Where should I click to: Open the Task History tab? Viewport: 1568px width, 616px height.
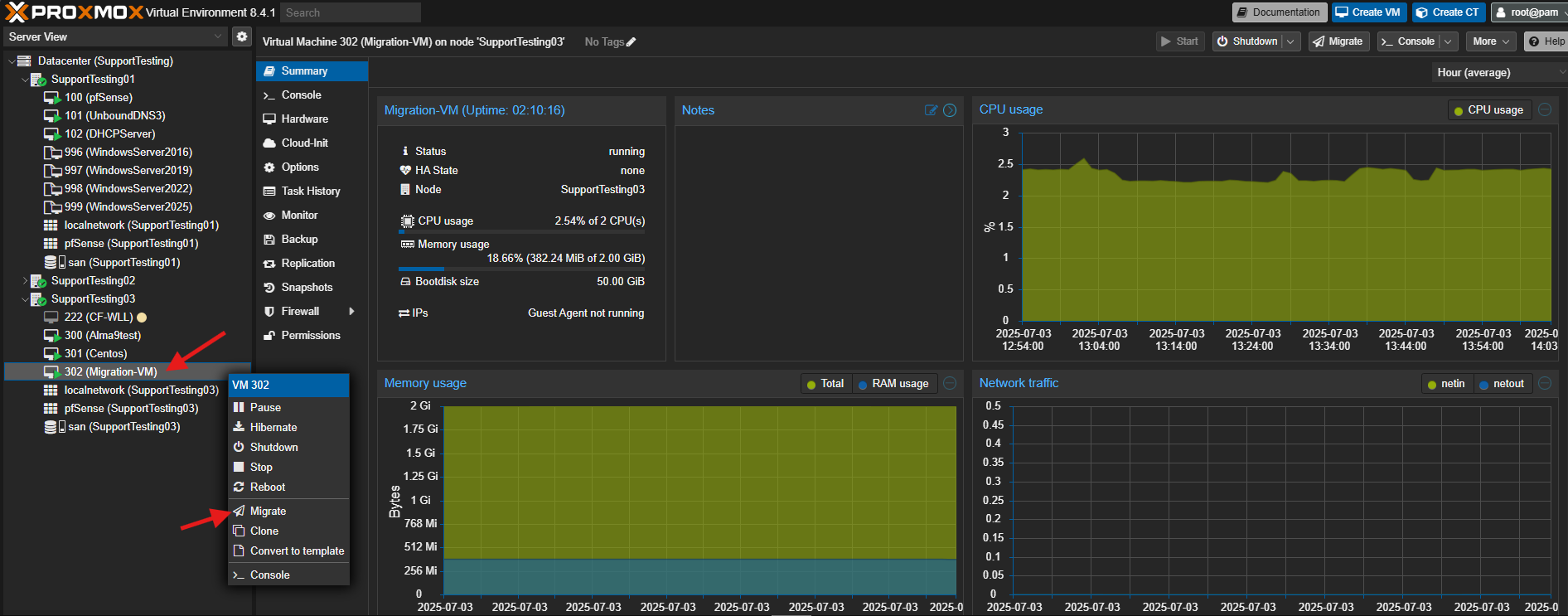pyautogui.click(x=312, y=192)
